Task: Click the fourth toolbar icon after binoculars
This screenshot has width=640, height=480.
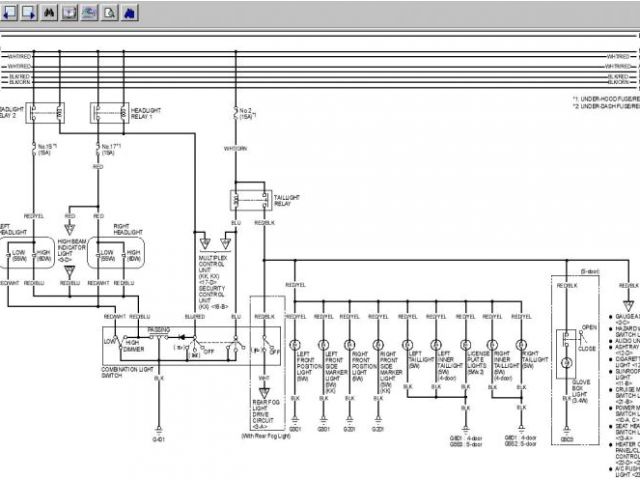Action: [x=69, y=13]
